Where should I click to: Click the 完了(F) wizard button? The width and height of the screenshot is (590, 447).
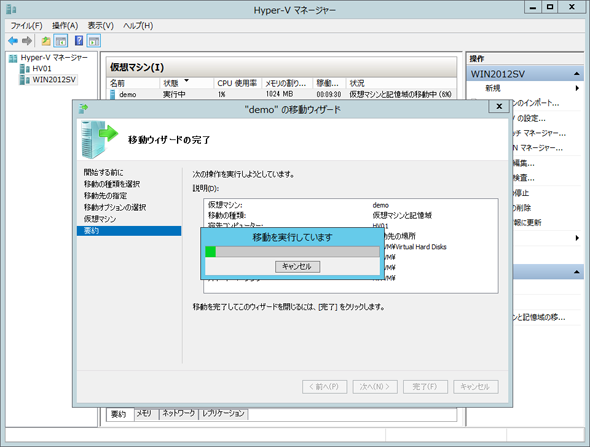click(425, 387)
